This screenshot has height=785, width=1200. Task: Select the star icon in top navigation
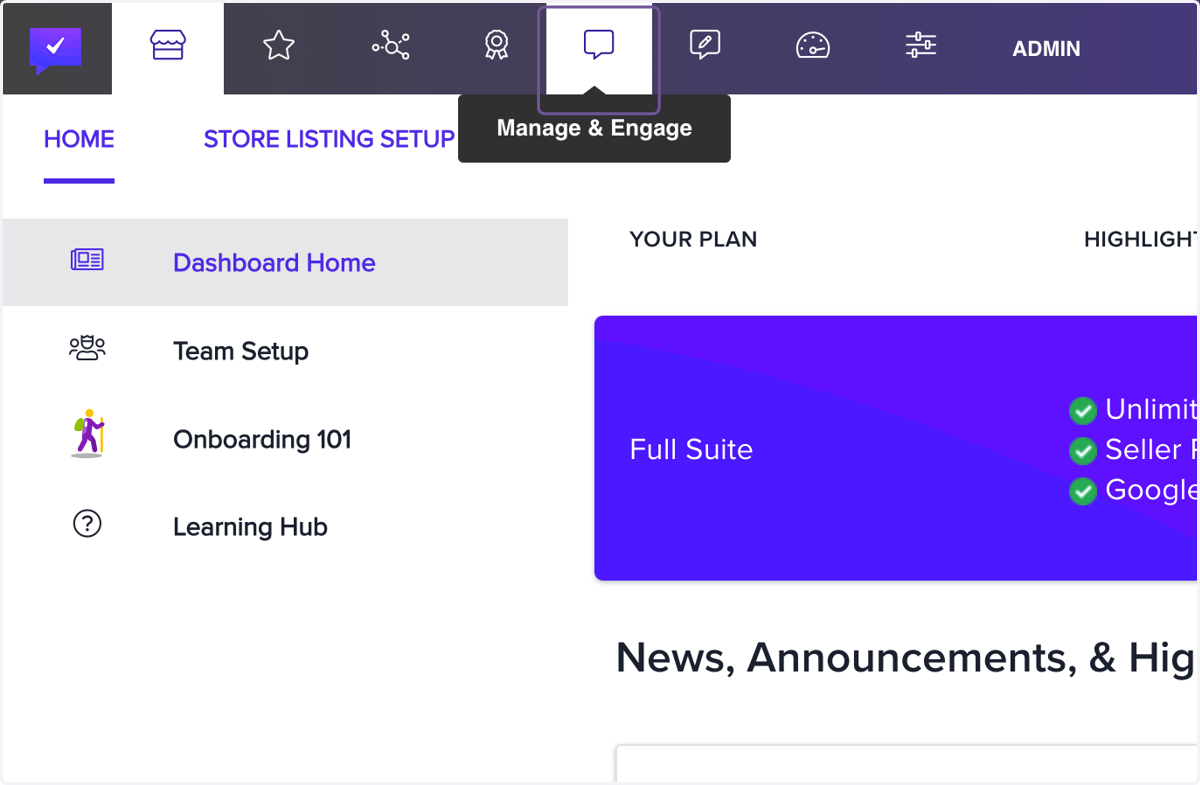pyautogui.click(x=279, y=46)
